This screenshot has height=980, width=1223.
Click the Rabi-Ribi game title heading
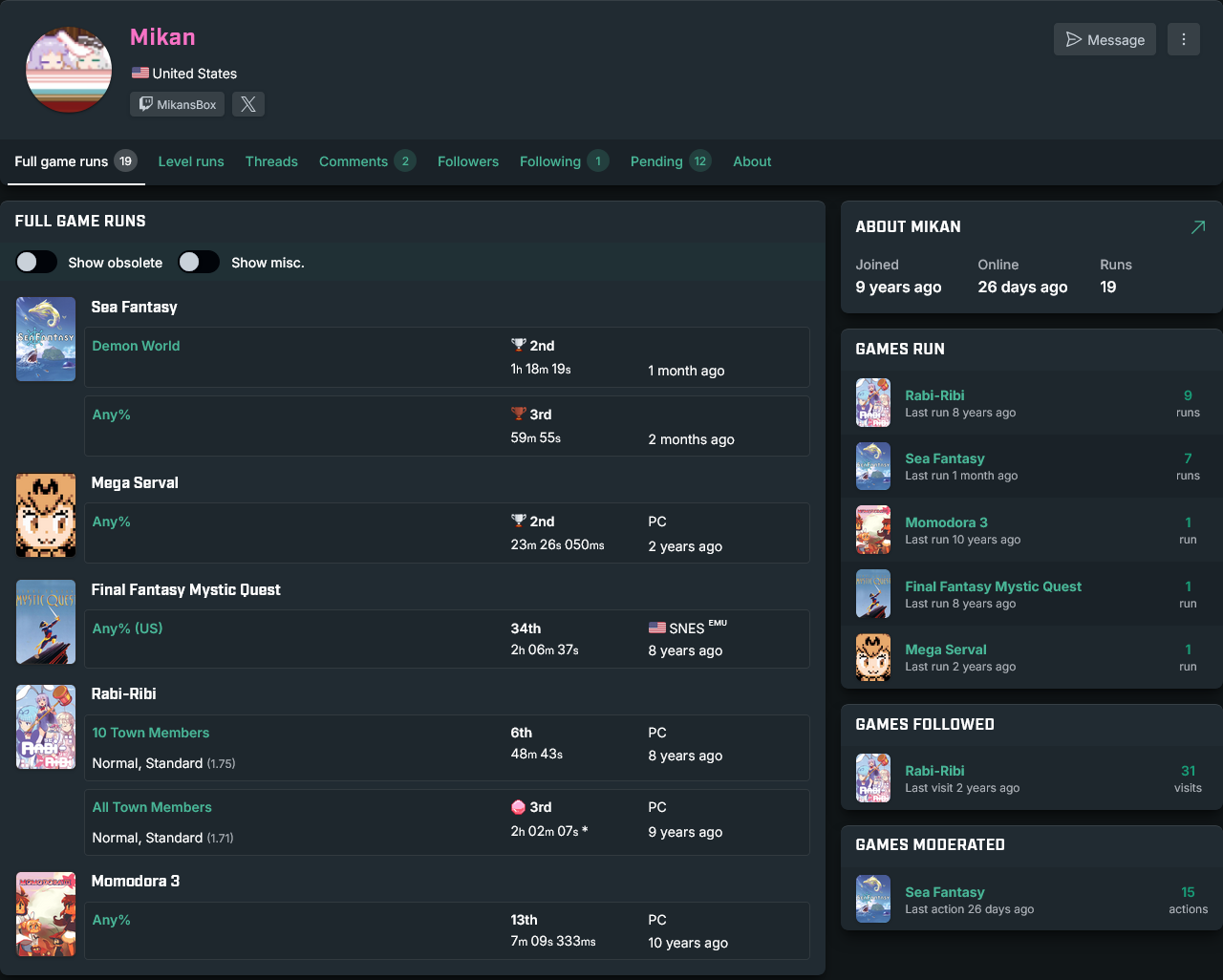pyautogui.click(x=124, y=693)
